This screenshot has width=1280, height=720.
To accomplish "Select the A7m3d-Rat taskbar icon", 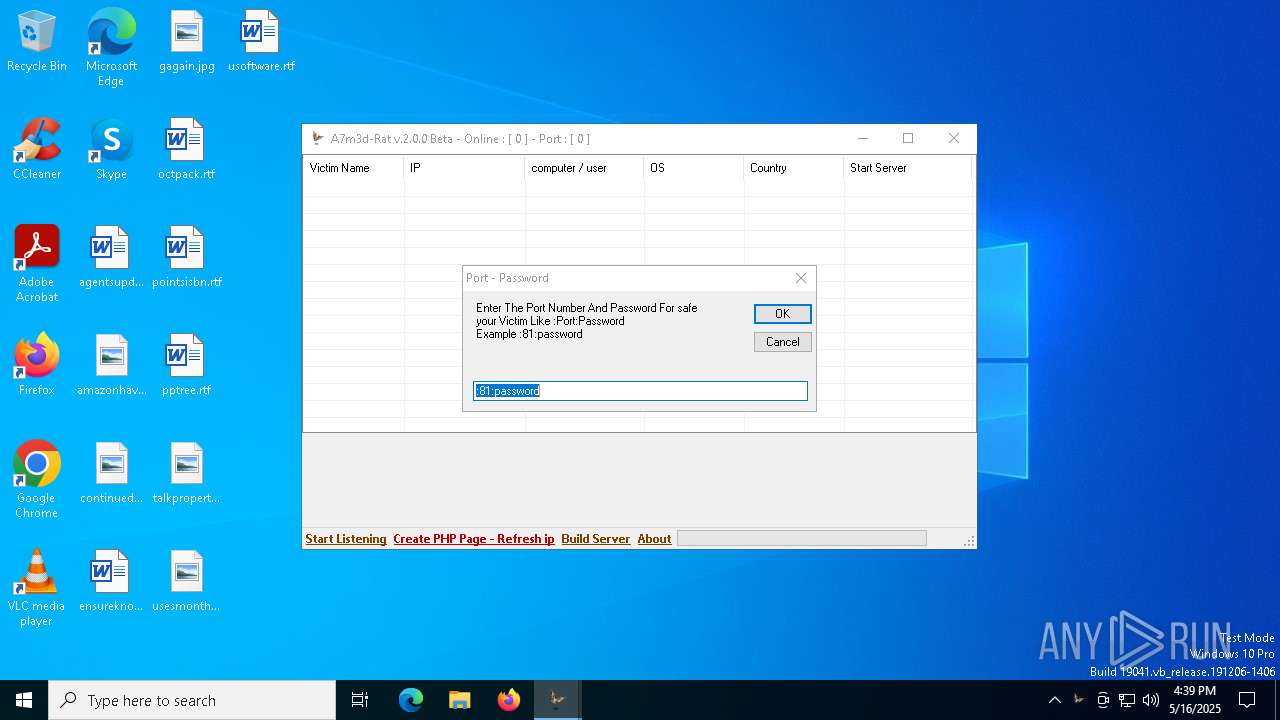I will 557,700.
